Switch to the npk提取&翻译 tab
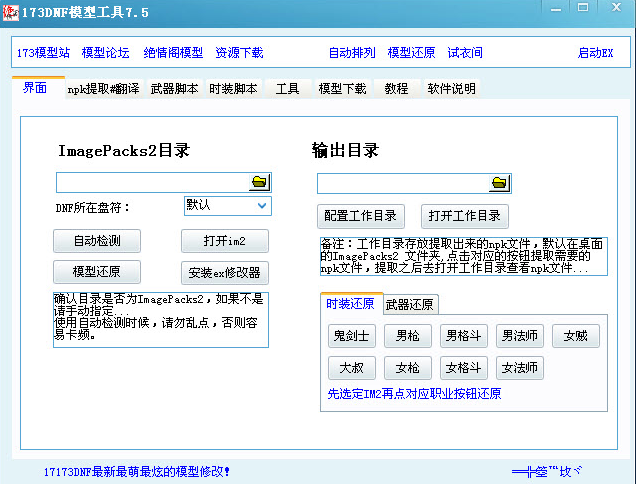637x484 pixels. tap(105, 89)
